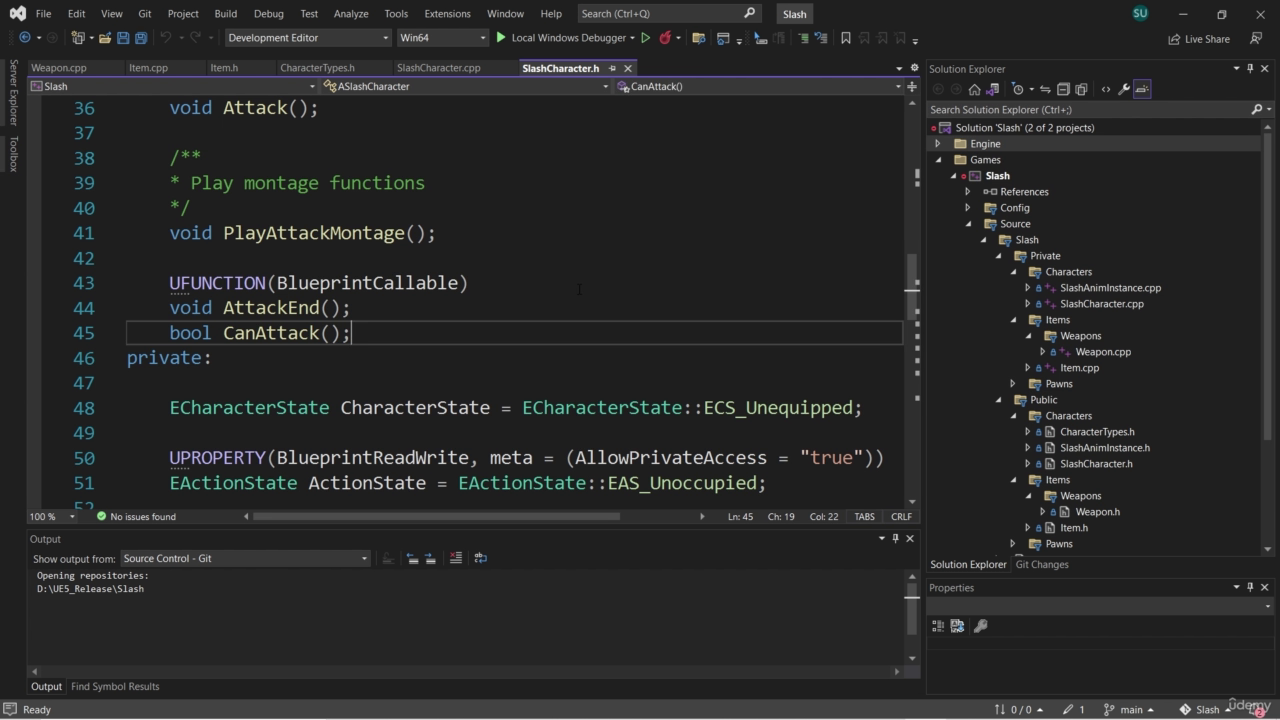Open the Source Control - Git output dropdown
Screen dimensions: 1280x720
(245, 558)
